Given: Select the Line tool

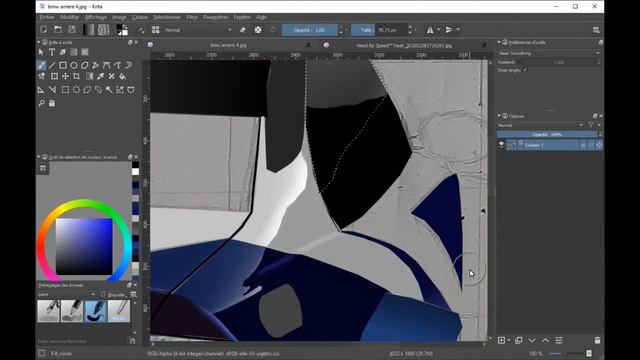Looking at the screenshot, I should 52,65.
